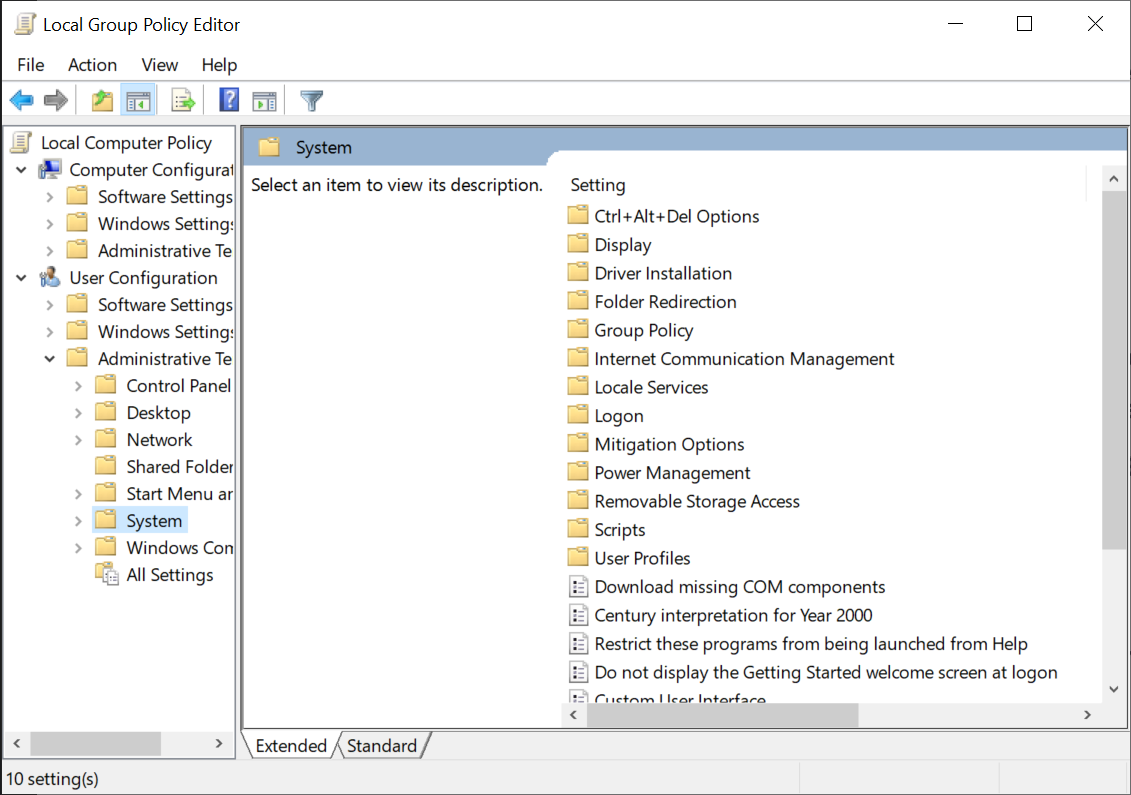Select Mitigation Options in the list
The width and height of the screenshot is (1131, 795).
click(x=669, y=444)
